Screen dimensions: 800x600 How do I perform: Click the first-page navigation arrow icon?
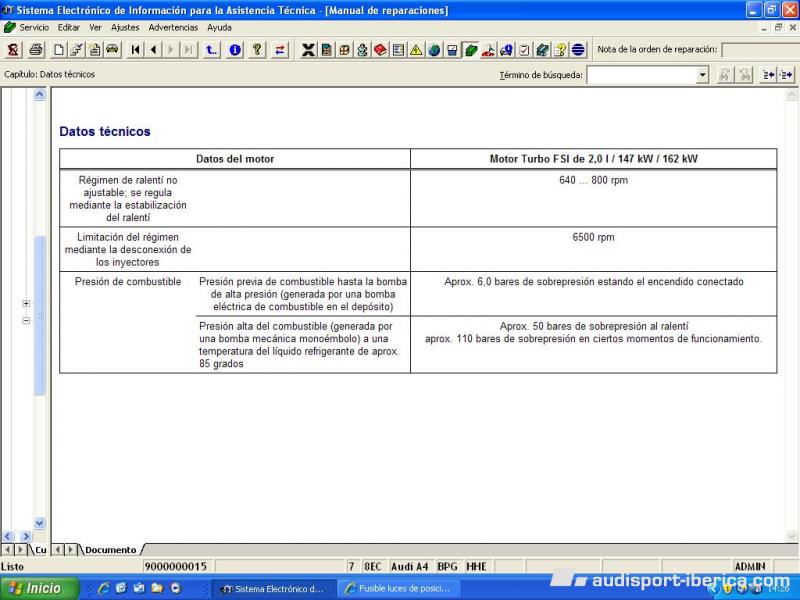click(136, 50)
